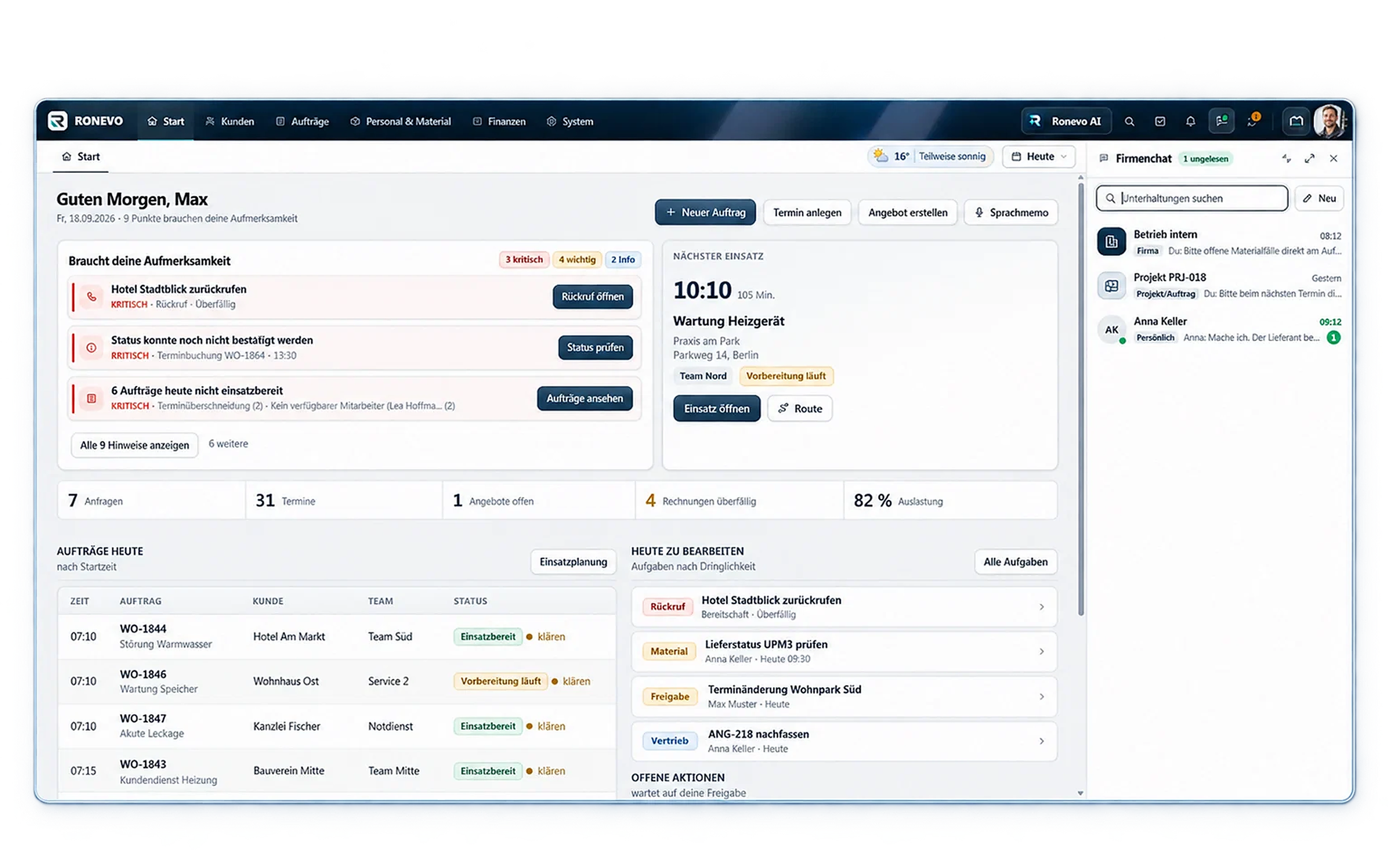Image resolution: width=1389 pixels, height=868 pixels.
Task: Open the 31 Termine stat tile
Action: click(344, 501)
